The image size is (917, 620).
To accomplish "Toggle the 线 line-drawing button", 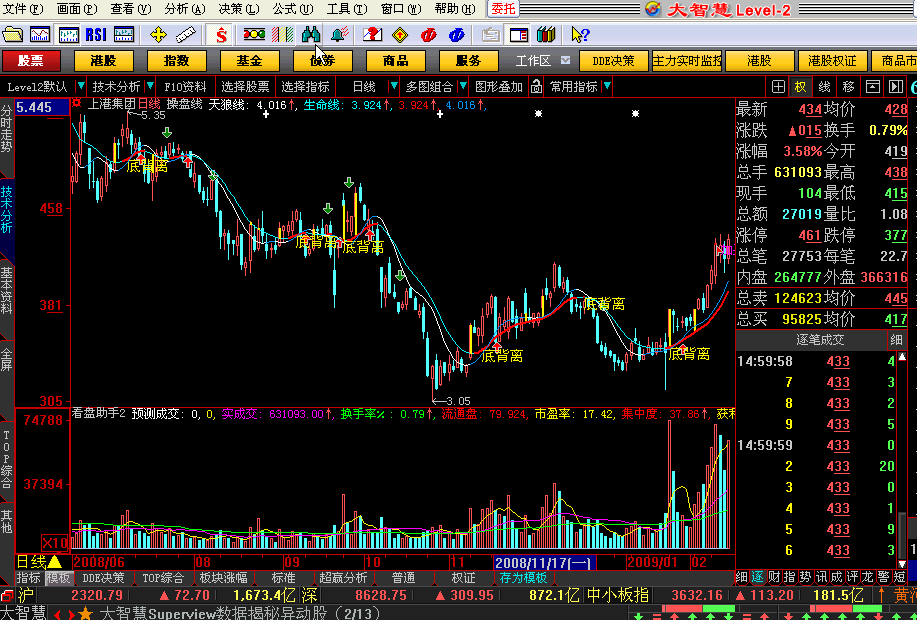I will (x=824, y=87).
